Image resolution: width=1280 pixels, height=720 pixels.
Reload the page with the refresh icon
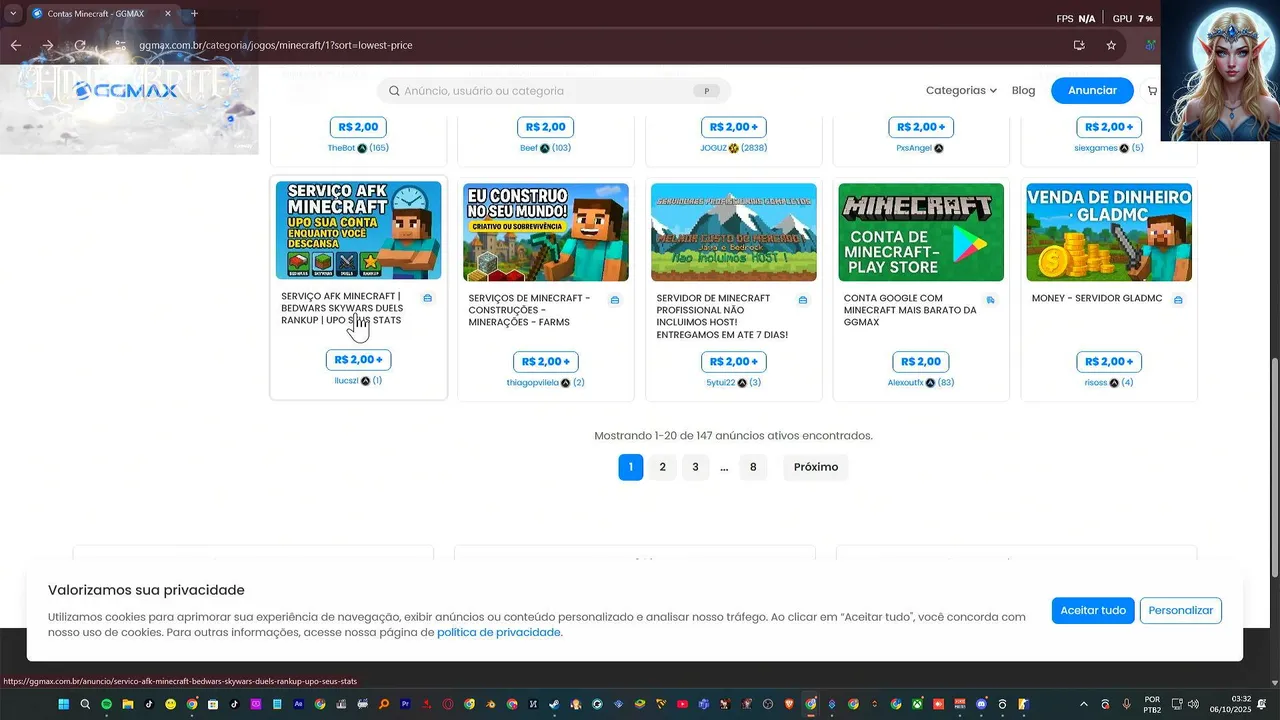[80, 45]
